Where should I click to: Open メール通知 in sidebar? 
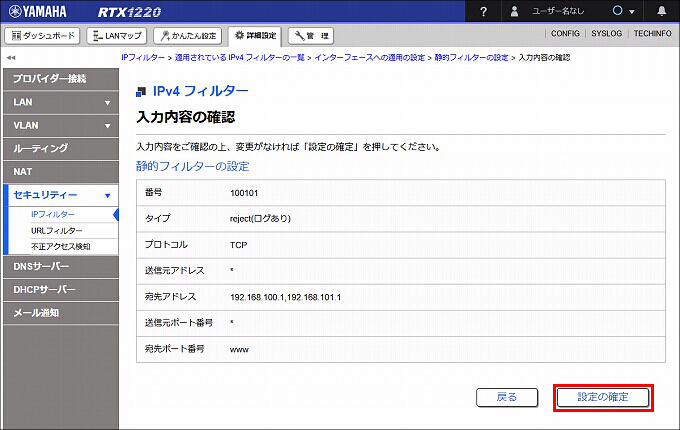(61, 313)
